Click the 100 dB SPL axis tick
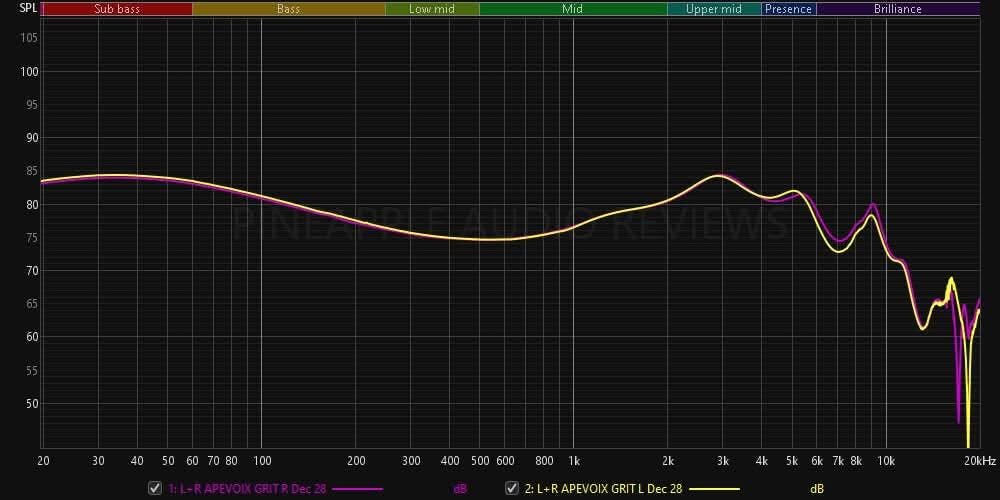Screen dimensions: 1000x500 (x=28, y=72)
